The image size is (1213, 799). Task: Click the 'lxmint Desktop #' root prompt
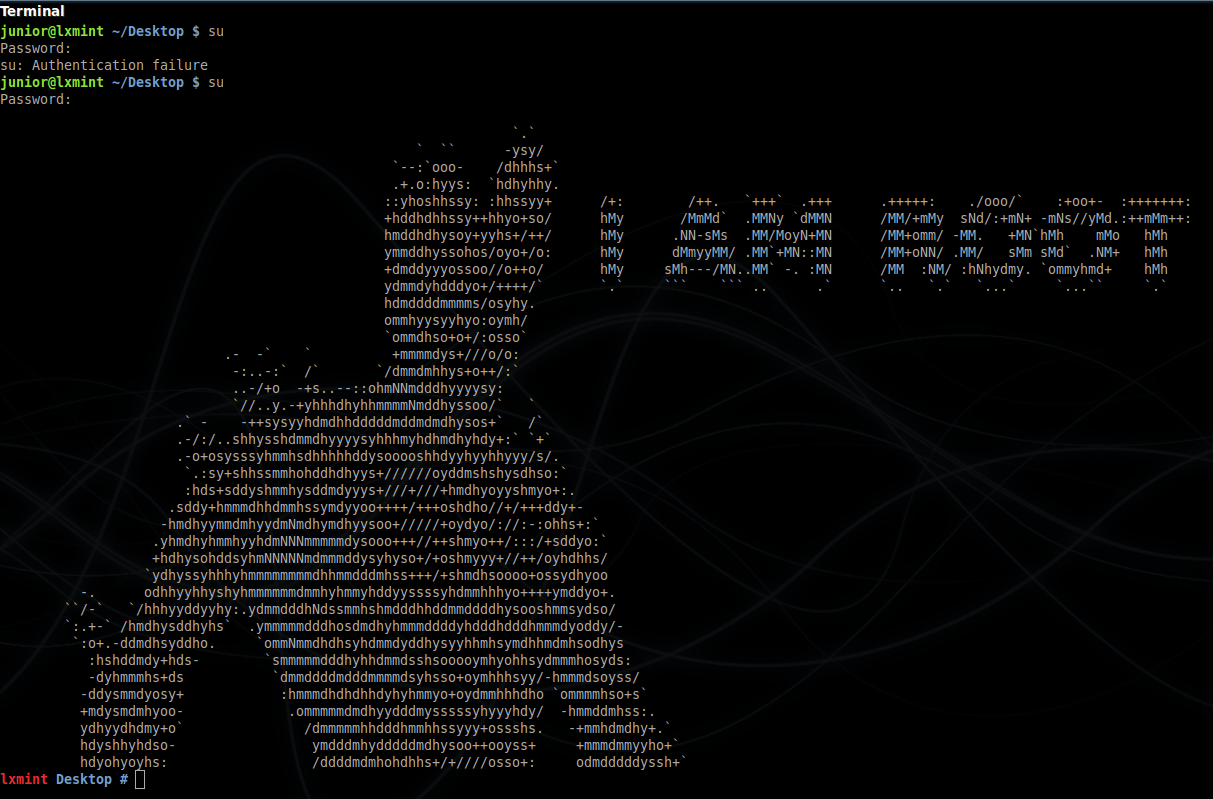click(x=64, y=779)
